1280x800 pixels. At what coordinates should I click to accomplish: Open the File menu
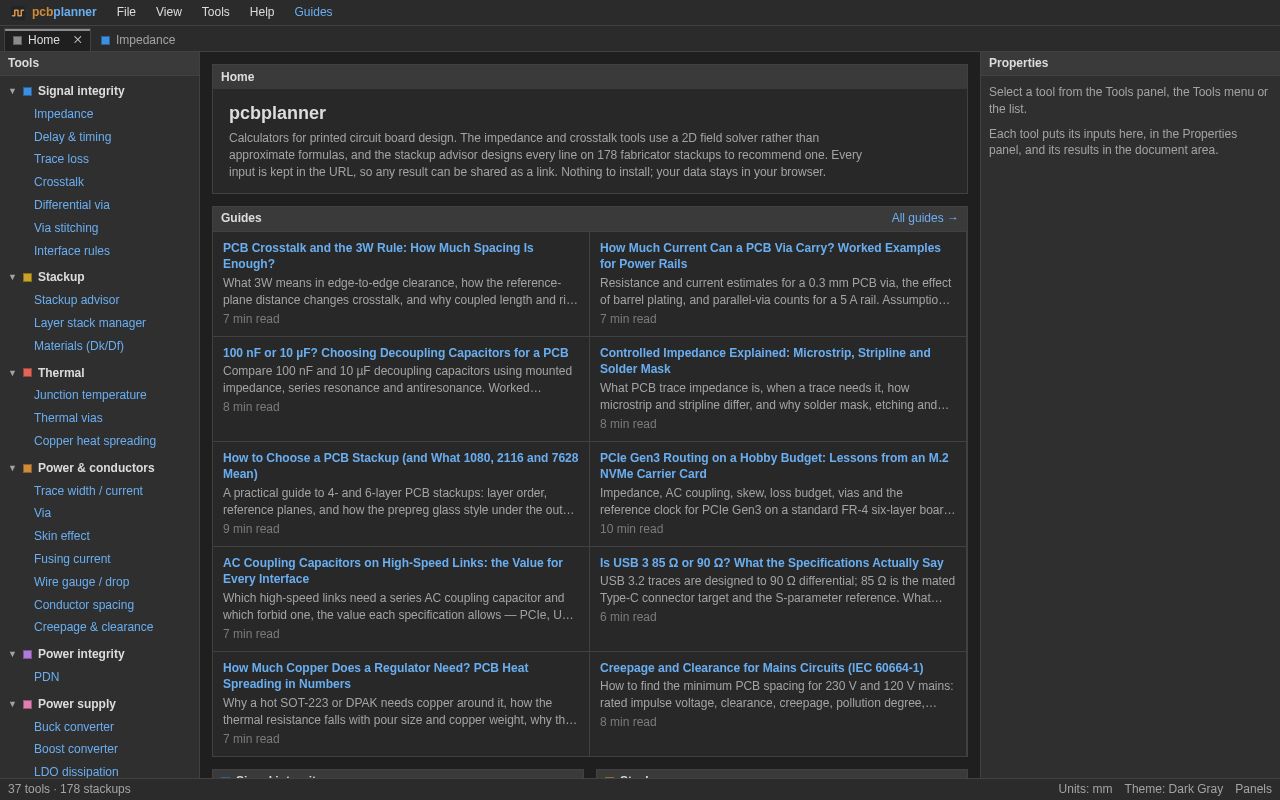(x=126, y=12)
